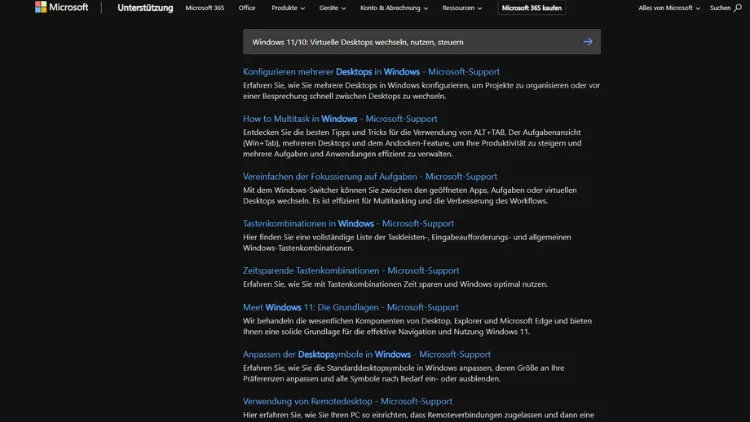Click description starting "Hier finden Sie eine vollständige Liste"
Screen dimensions: 750x422
click(407, 243)
